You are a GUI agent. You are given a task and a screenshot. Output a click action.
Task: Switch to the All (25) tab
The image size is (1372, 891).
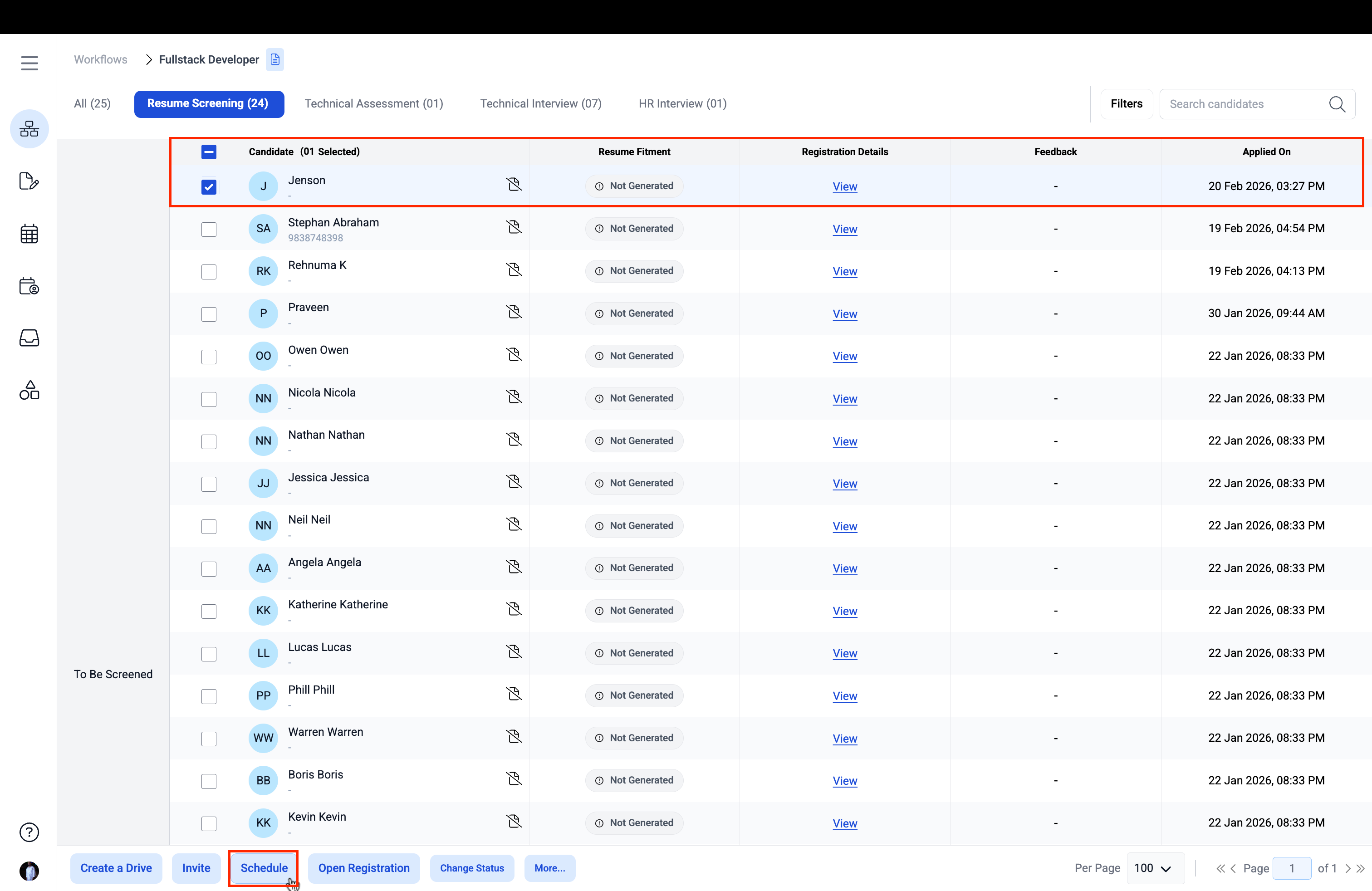[x=92, y=104]
